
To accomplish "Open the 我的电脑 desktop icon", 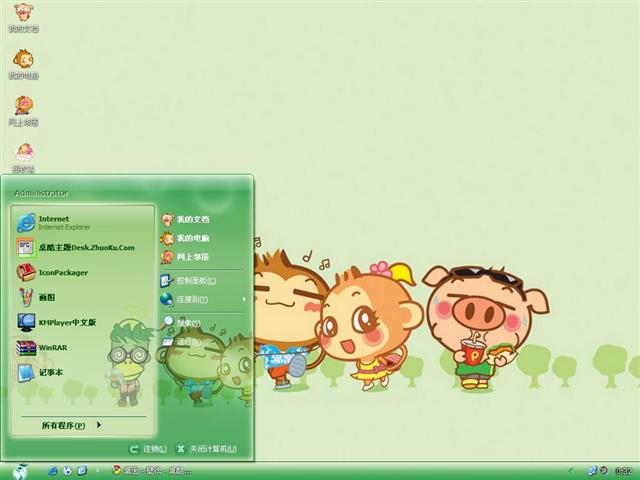I will [23, 64].
